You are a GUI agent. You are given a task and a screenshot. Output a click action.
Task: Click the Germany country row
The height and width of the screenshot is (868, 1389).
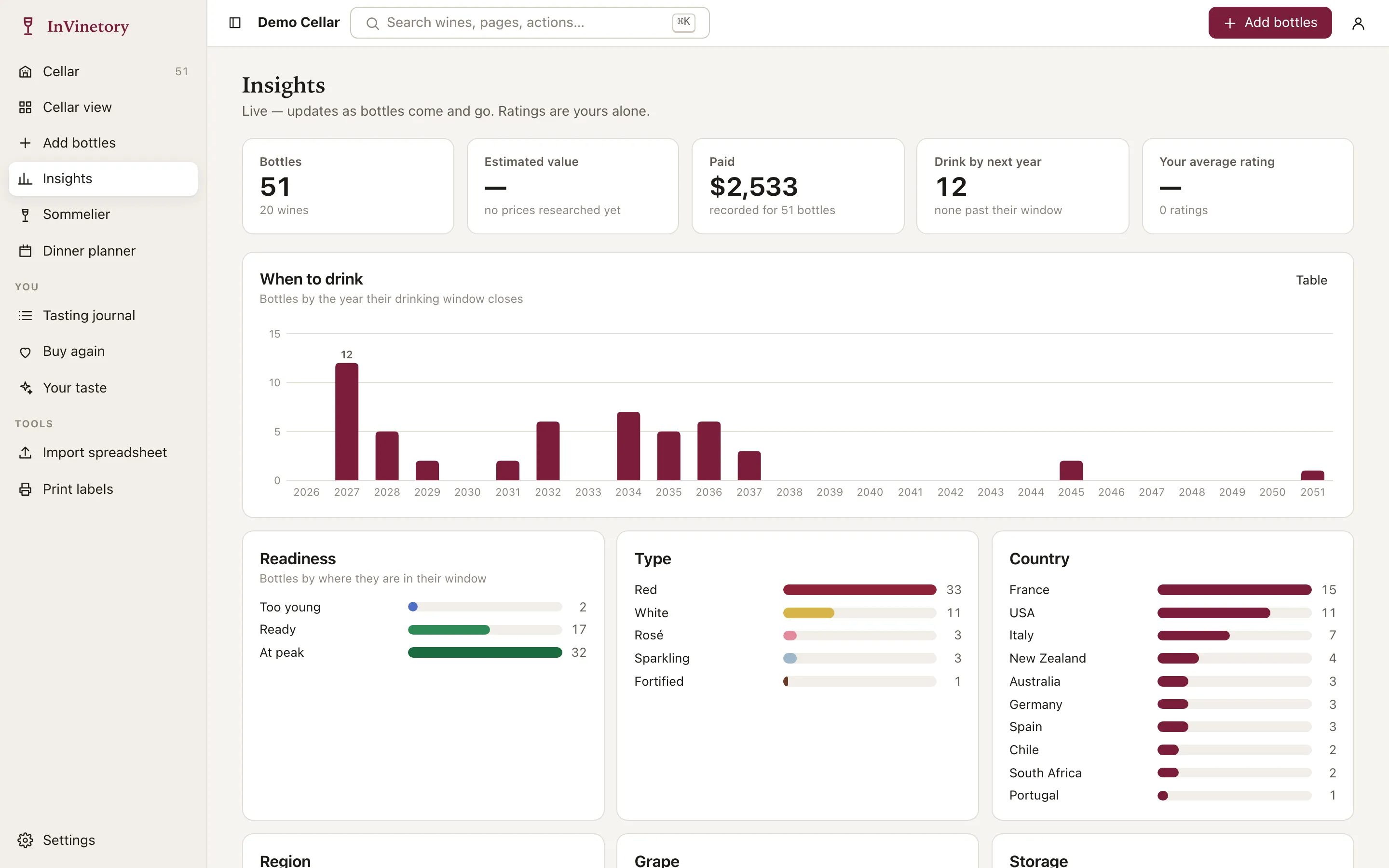pos(1172,705)
